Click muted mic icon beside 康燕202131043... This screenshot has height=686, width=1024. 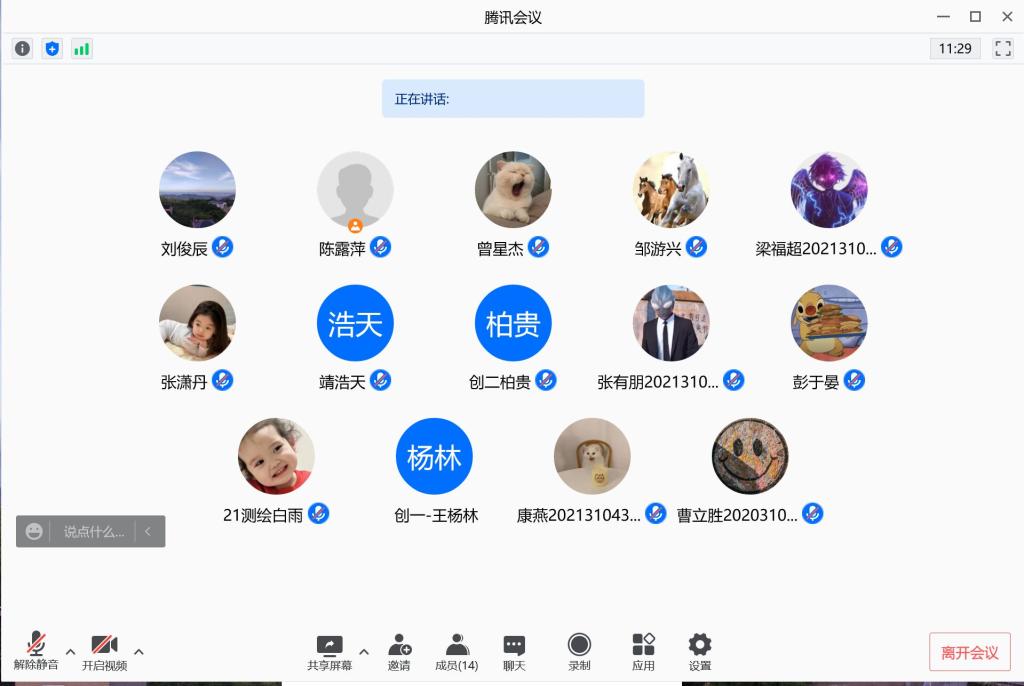point(656,514)
